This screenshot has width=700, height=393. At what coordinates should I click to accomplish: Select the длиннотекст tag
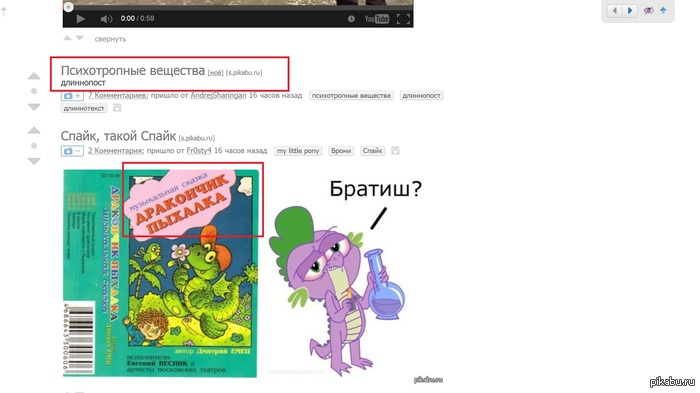[84, 108]
